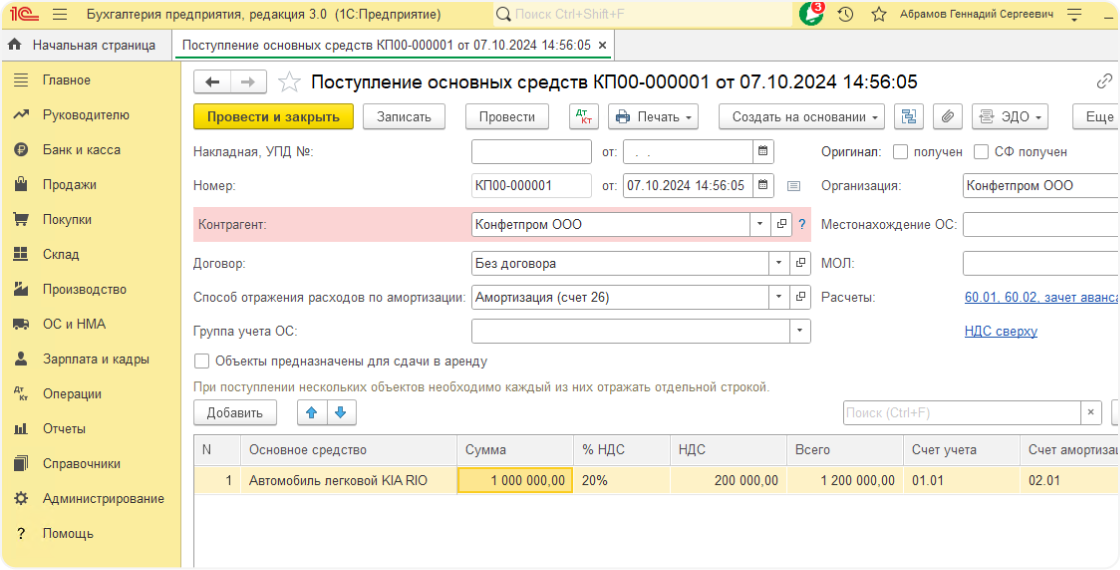Select cell Автомобиль легковой KIA RIO
Viewport: 1120px width, 570px height.
[349, 481]
